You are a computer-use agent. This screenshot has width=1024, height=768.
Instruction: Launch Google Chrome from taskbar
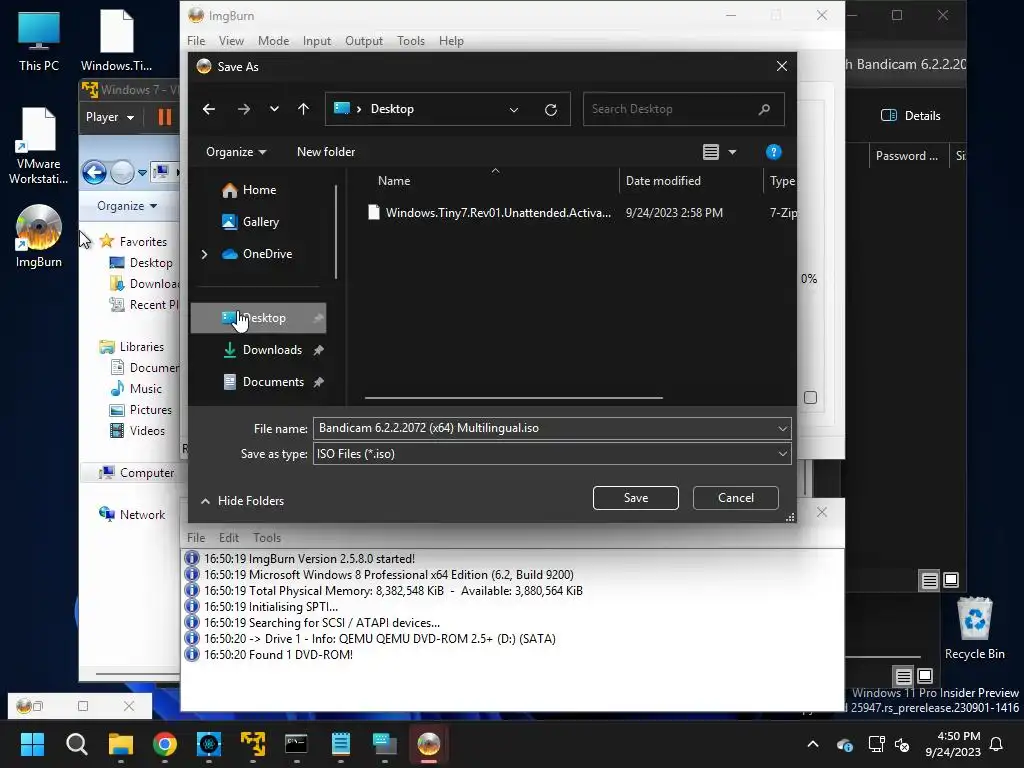pyautogui.click(x=165, y=744)
